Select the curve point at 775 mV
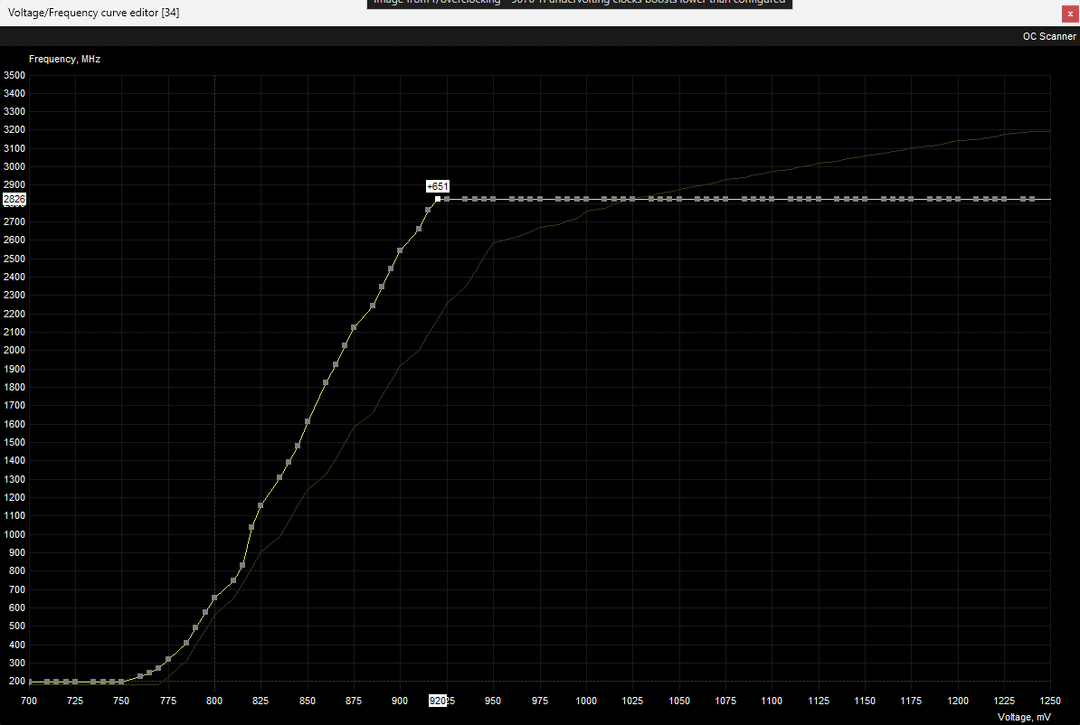This screenshot has height=725, width=1080. click(168, 660)
